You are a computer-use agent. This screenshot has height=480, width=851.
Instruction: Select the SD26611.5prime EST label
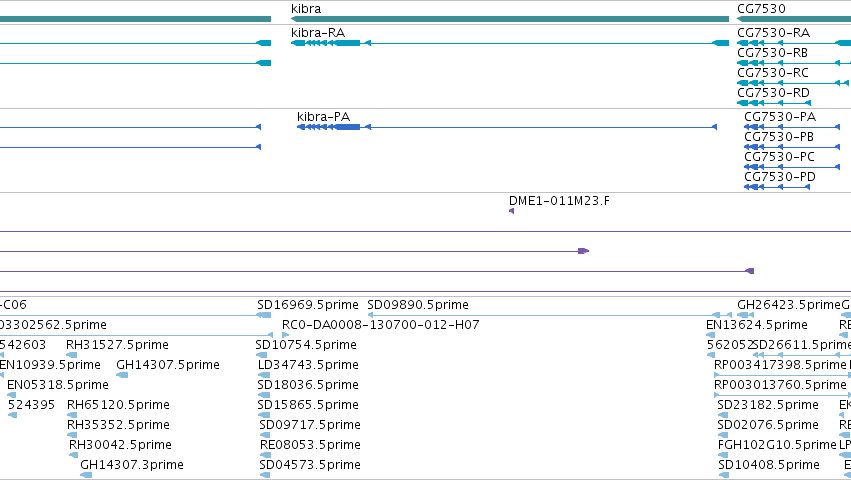(x=802, y=345)
